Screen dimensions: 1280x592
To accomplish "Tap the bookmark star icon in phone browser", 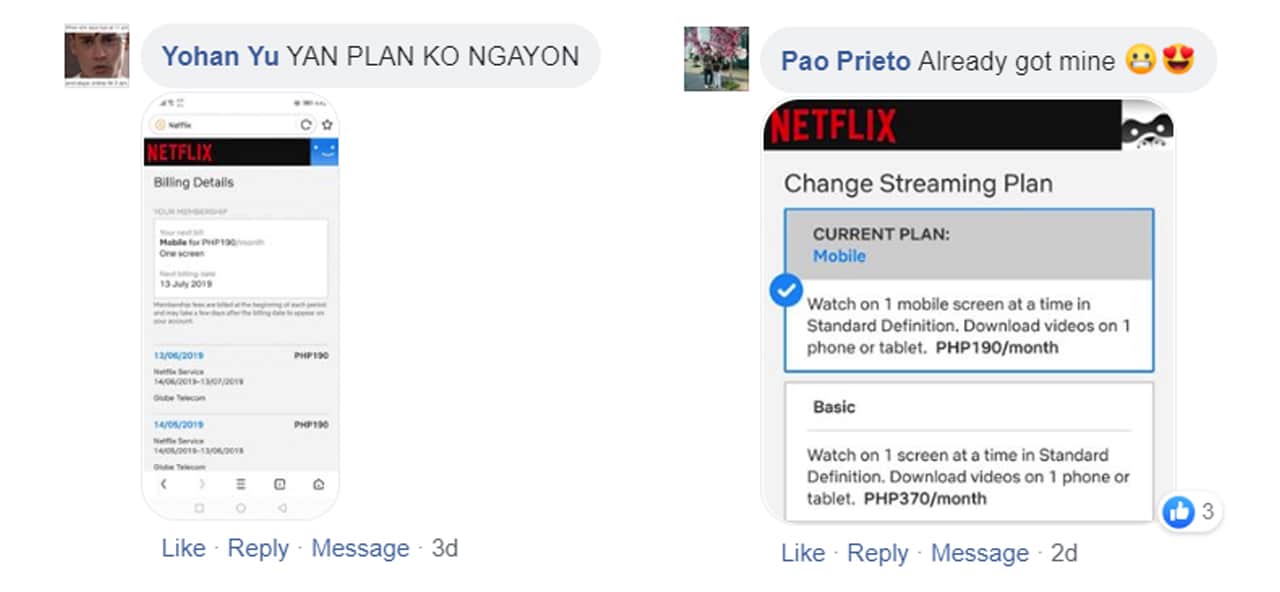I will [326, 125].
